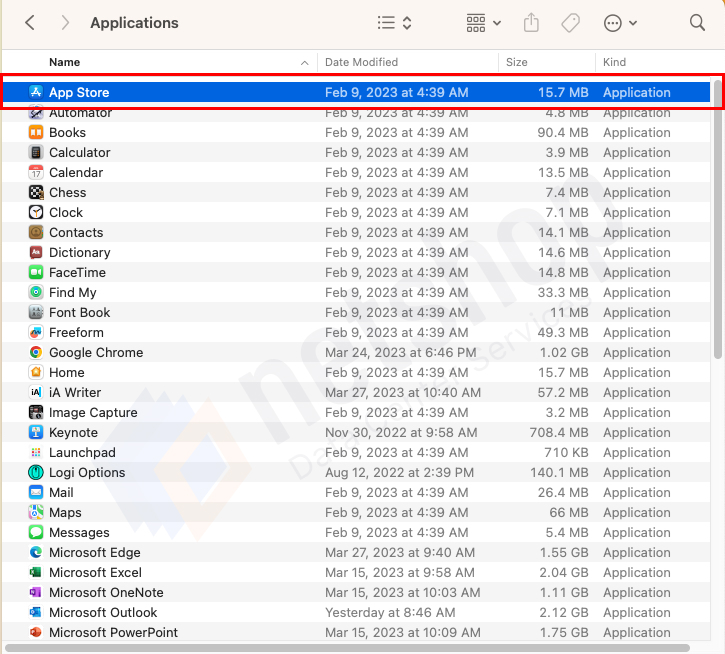725x654 pixels.
Task: Select the Mail app icon
Action: tap(36, 492)
